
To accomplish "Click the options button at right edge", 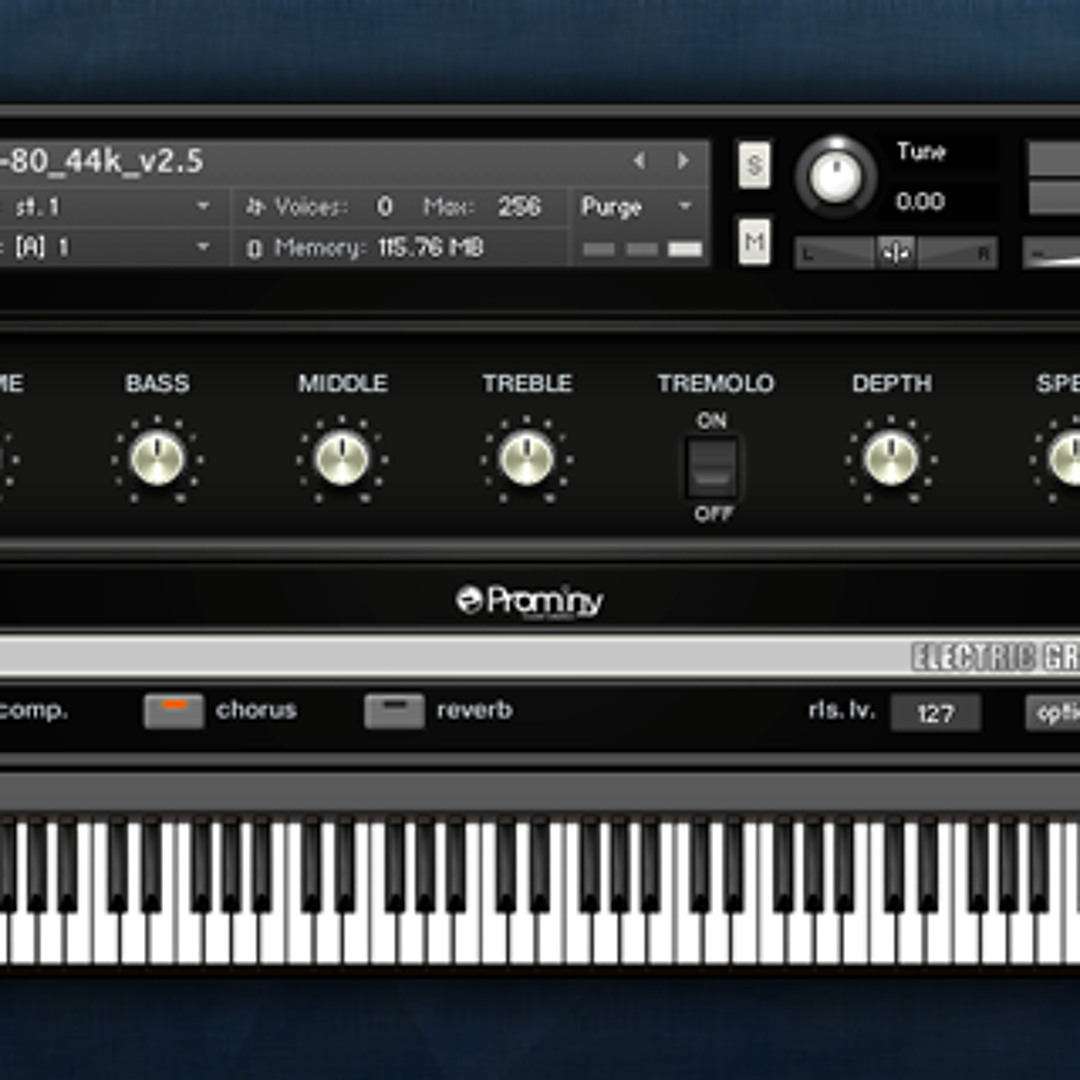I will (x=1054, y=713).
